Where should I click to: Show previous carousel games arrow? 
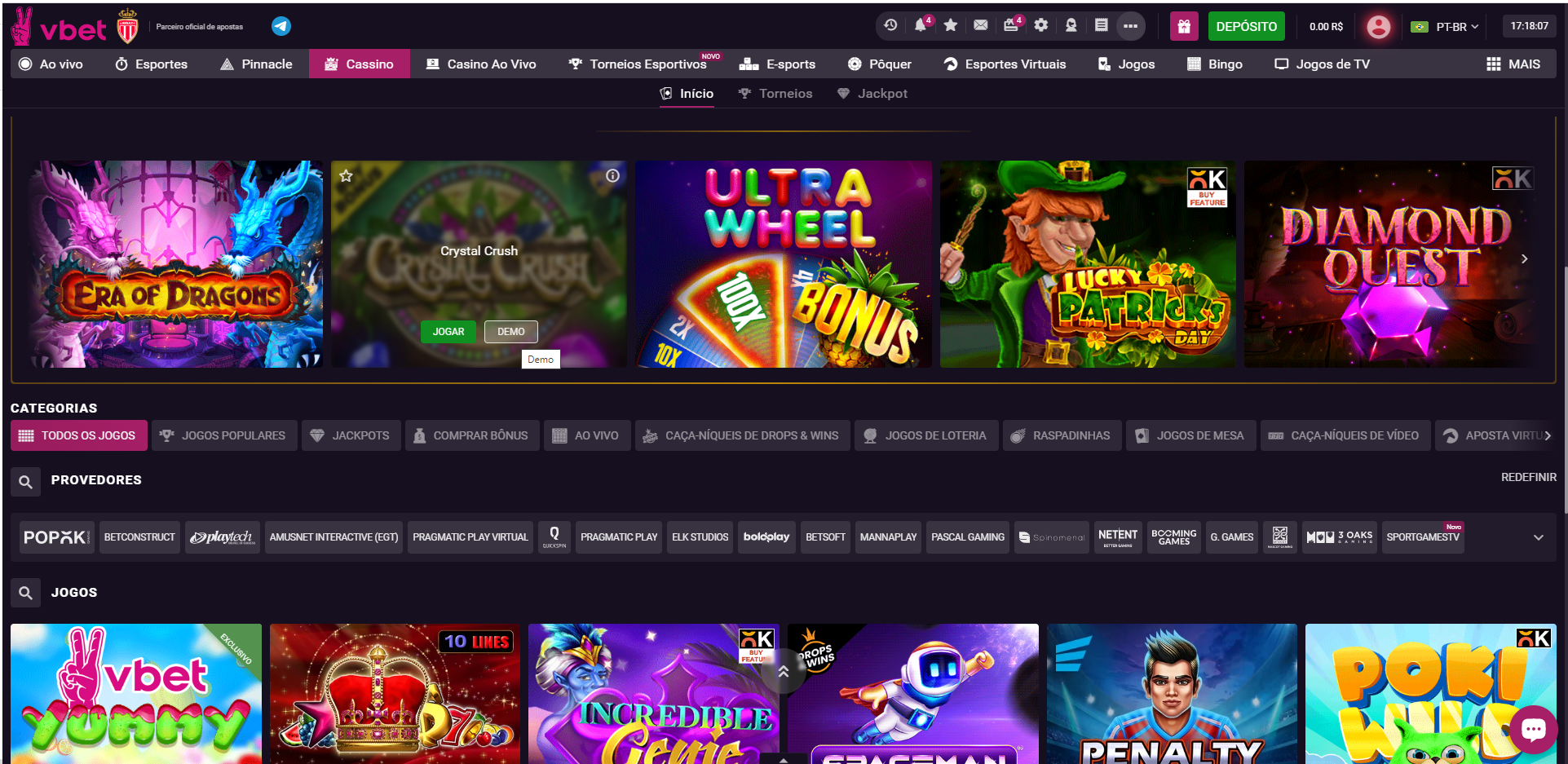coord(42,259)
